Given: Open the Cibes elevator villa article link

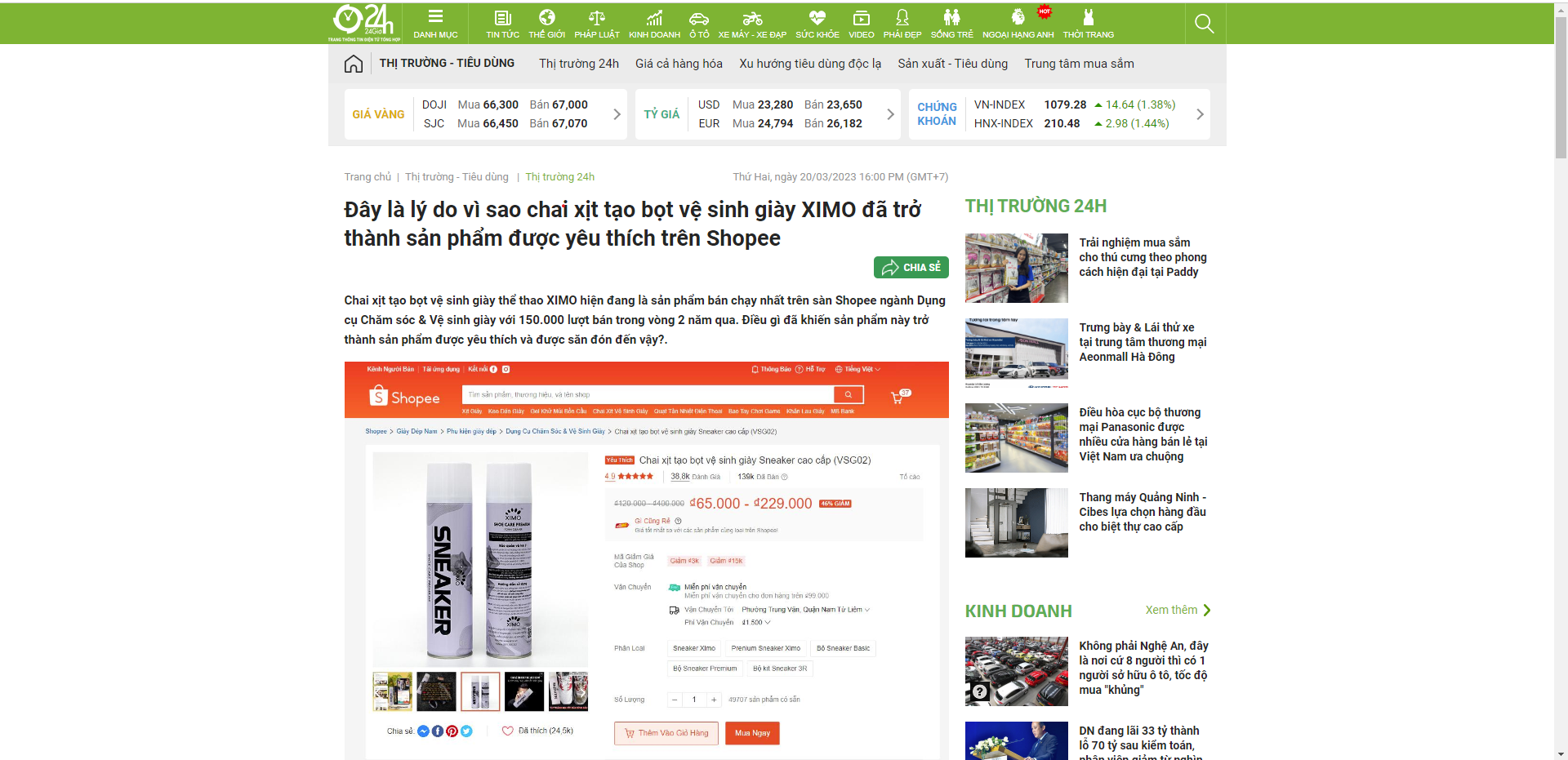Looking at the screenshot, I should pyautogui.click(x=1143, y=512).
